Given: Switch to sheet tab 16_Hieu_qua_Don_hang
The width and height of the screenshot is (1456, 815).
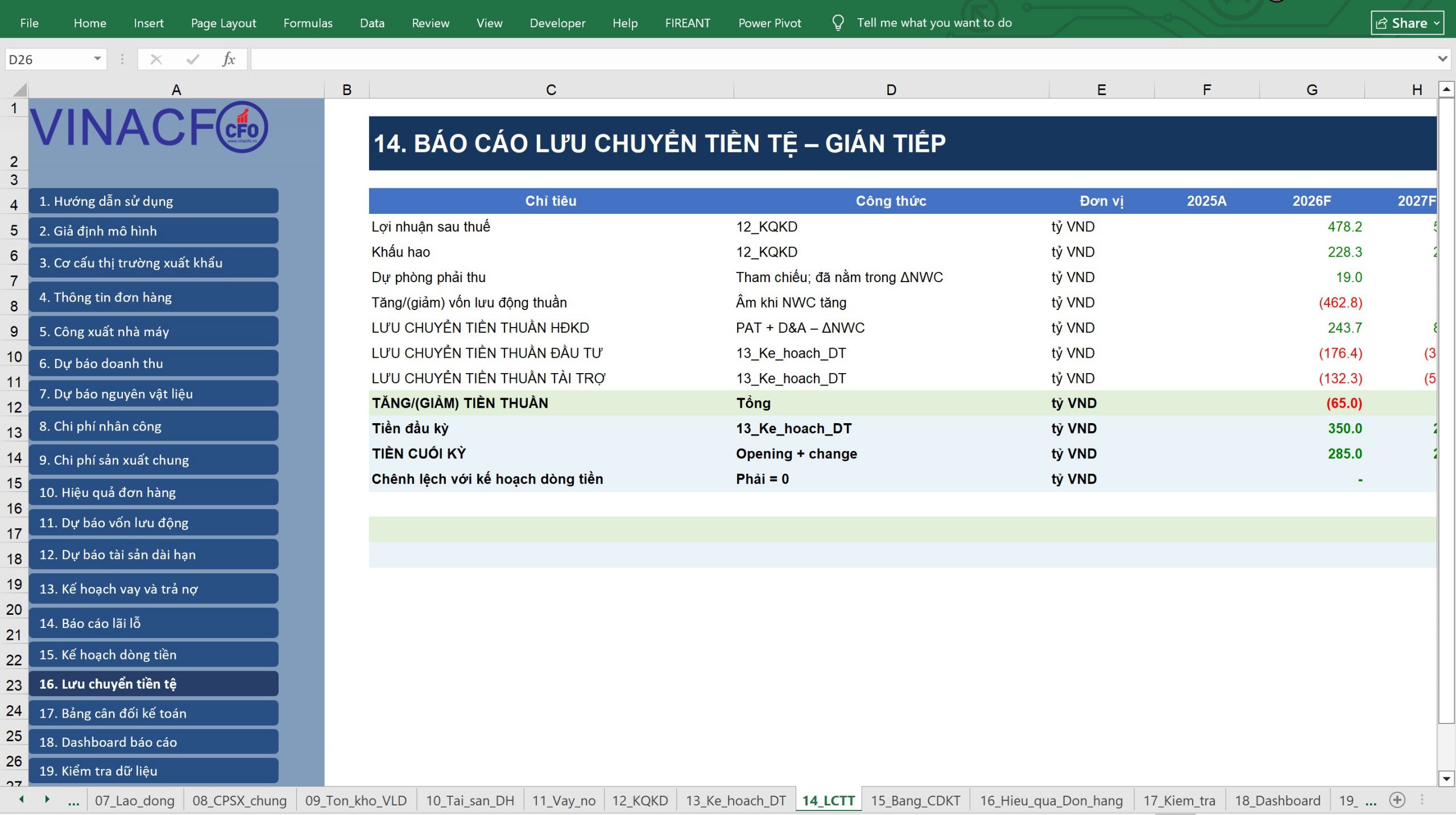Looking at the screenshot, I should 1051,800.
